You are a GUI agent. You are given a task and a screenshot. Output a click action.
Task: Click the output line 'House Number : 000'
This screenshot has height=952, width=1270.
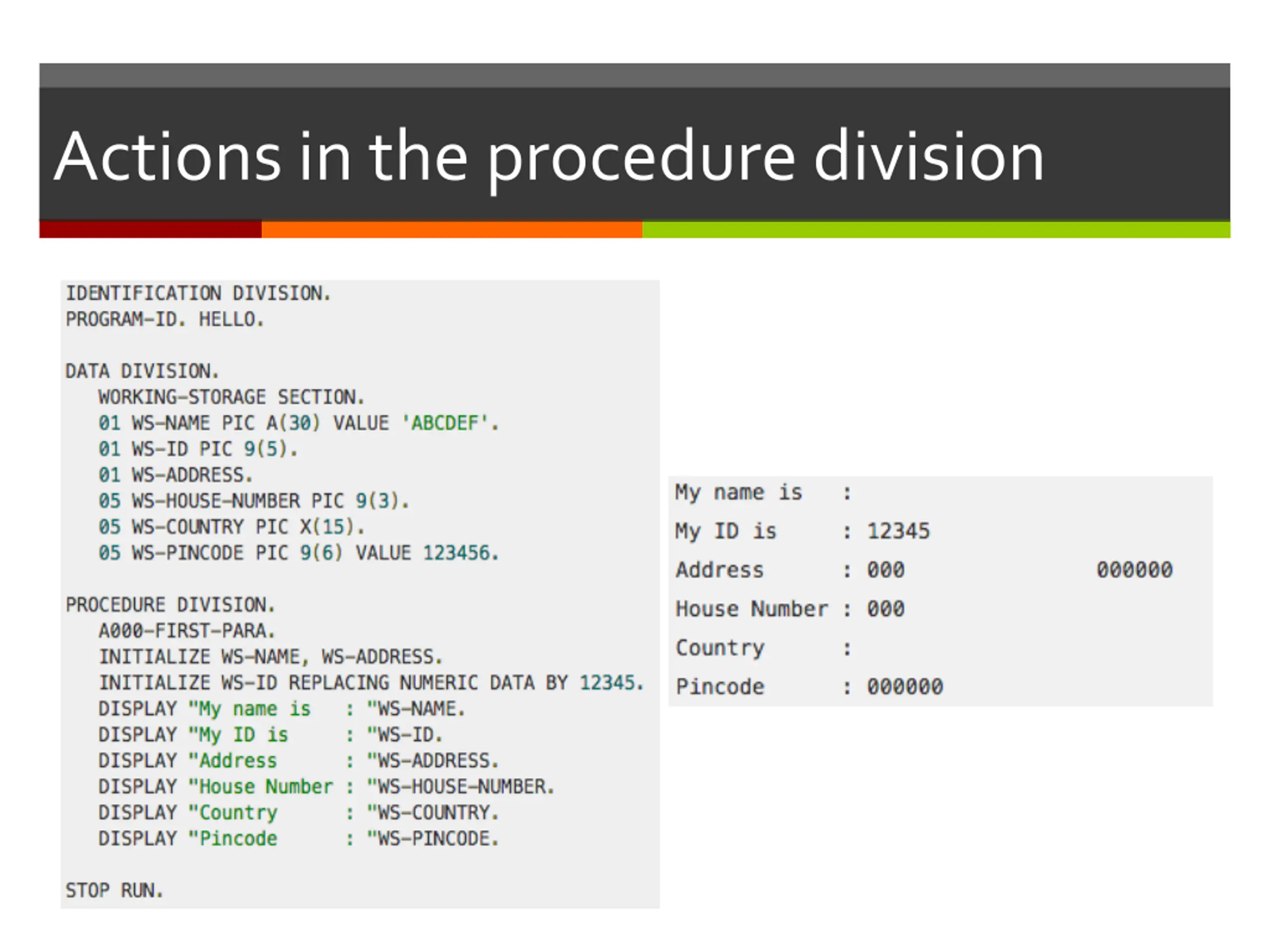pos(790,609)
